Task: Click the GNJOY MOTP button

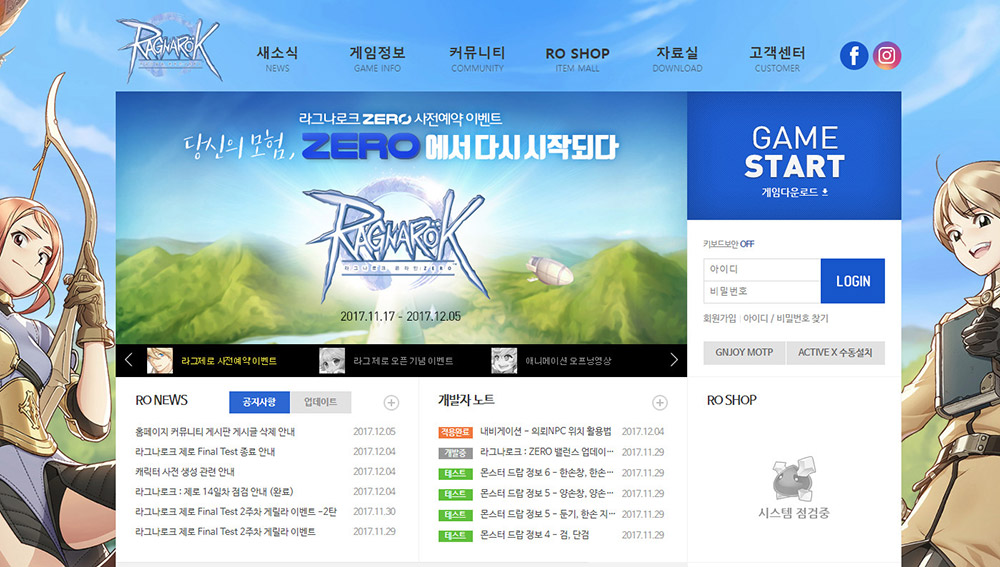Action: 744,353
